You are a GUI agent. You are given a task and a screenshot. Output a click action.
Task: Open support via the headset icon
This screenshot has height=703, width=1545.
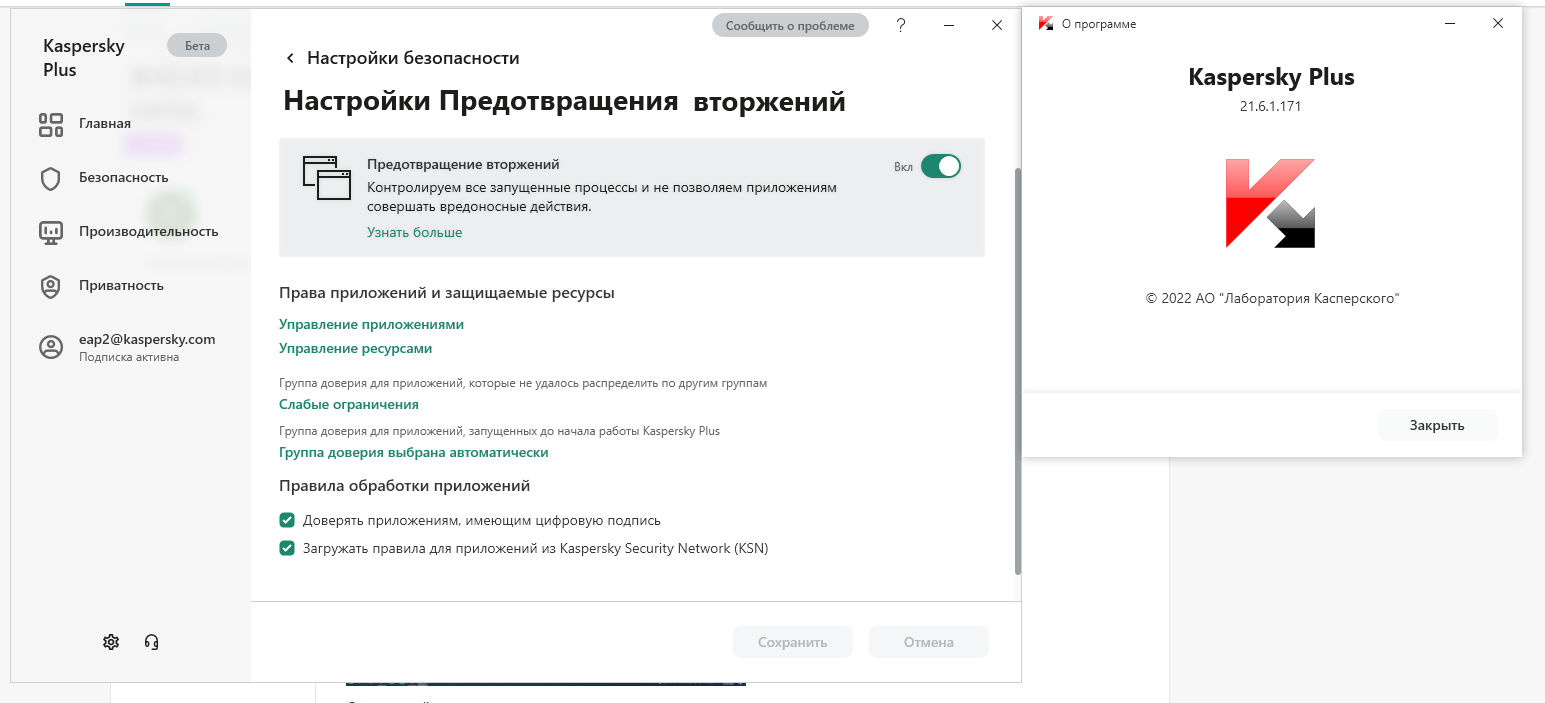(x=152, y=642)
